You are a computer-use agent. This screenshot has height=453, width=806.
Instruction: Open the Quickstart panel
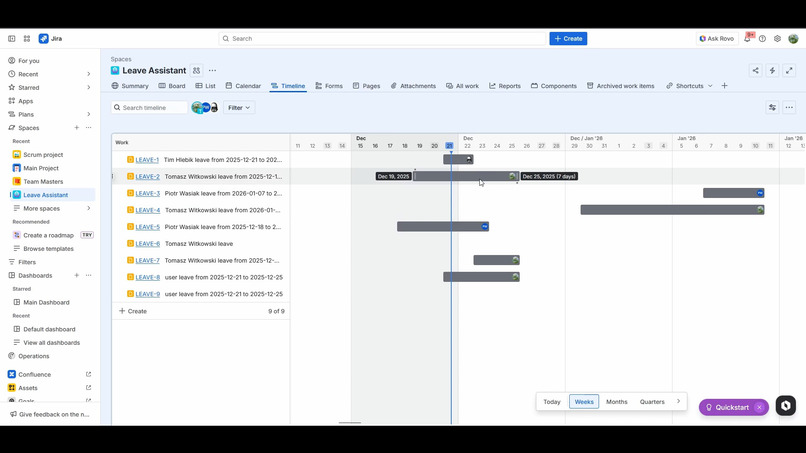pyautogui.click(x=727, y=407)
